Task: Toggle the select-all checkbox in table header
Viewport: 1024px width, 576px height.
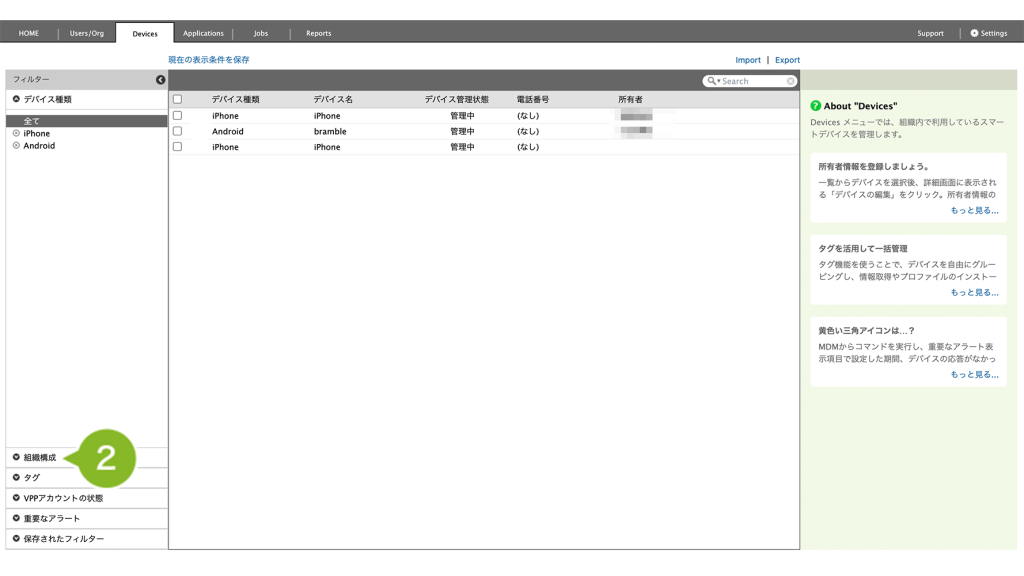Action: (x=178, y=100)
